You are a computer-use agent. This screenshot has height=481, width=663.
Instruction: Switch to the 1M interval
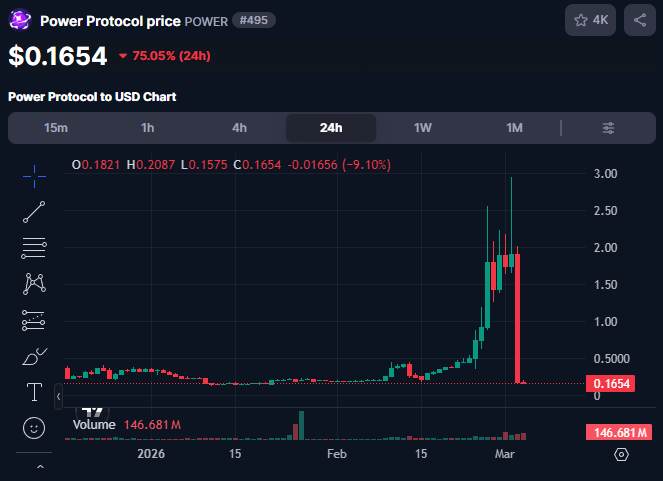tap(515, 128)
